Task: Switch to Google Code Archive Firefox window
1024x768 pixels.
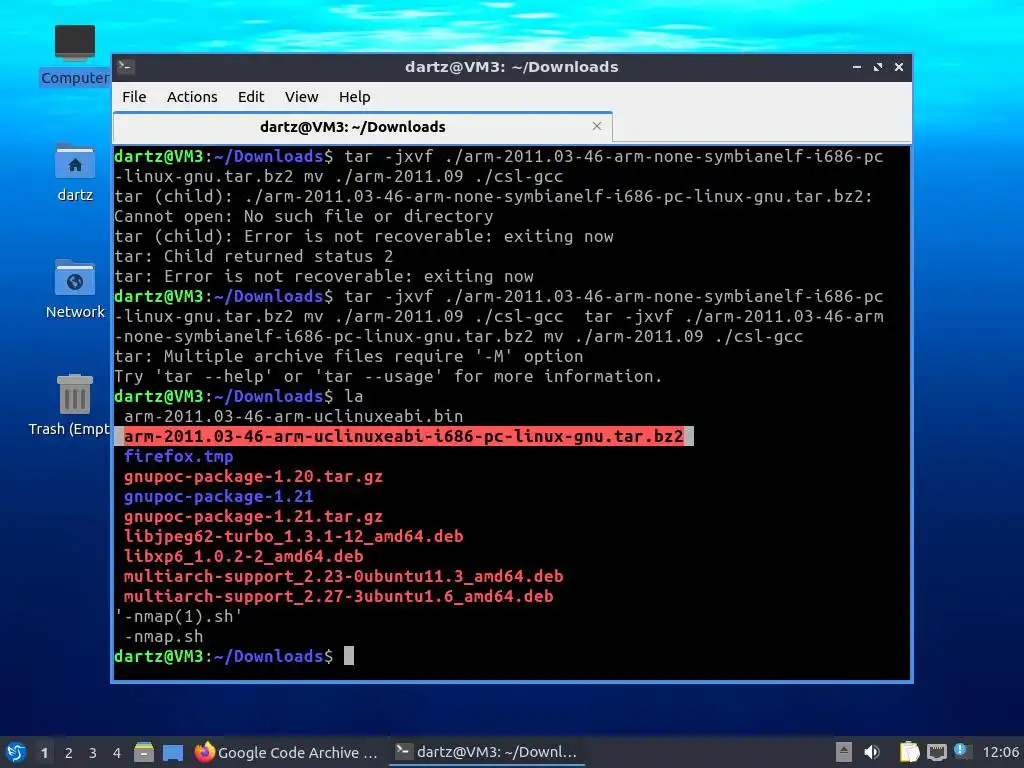Action: pos(287,752)
